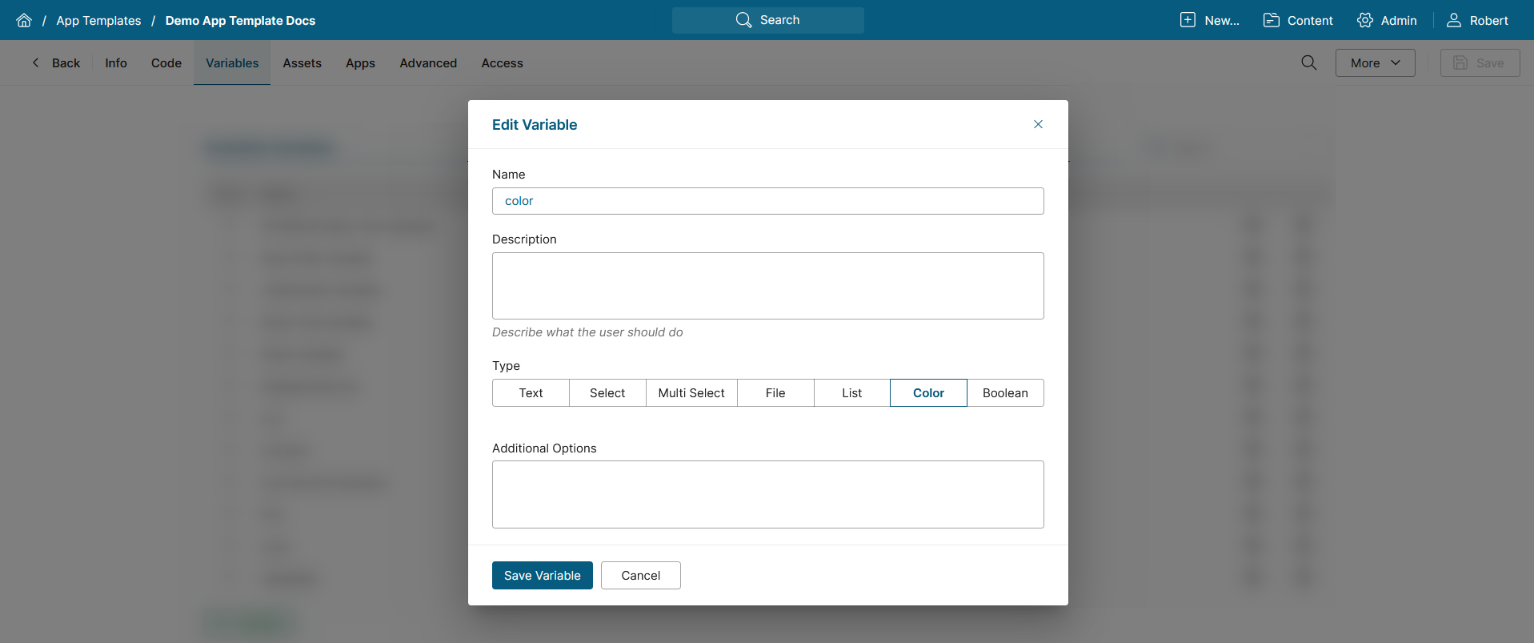This screenshot has height=643, width=1534.
Task: Set variable type to Select
Action: [607, 393]
